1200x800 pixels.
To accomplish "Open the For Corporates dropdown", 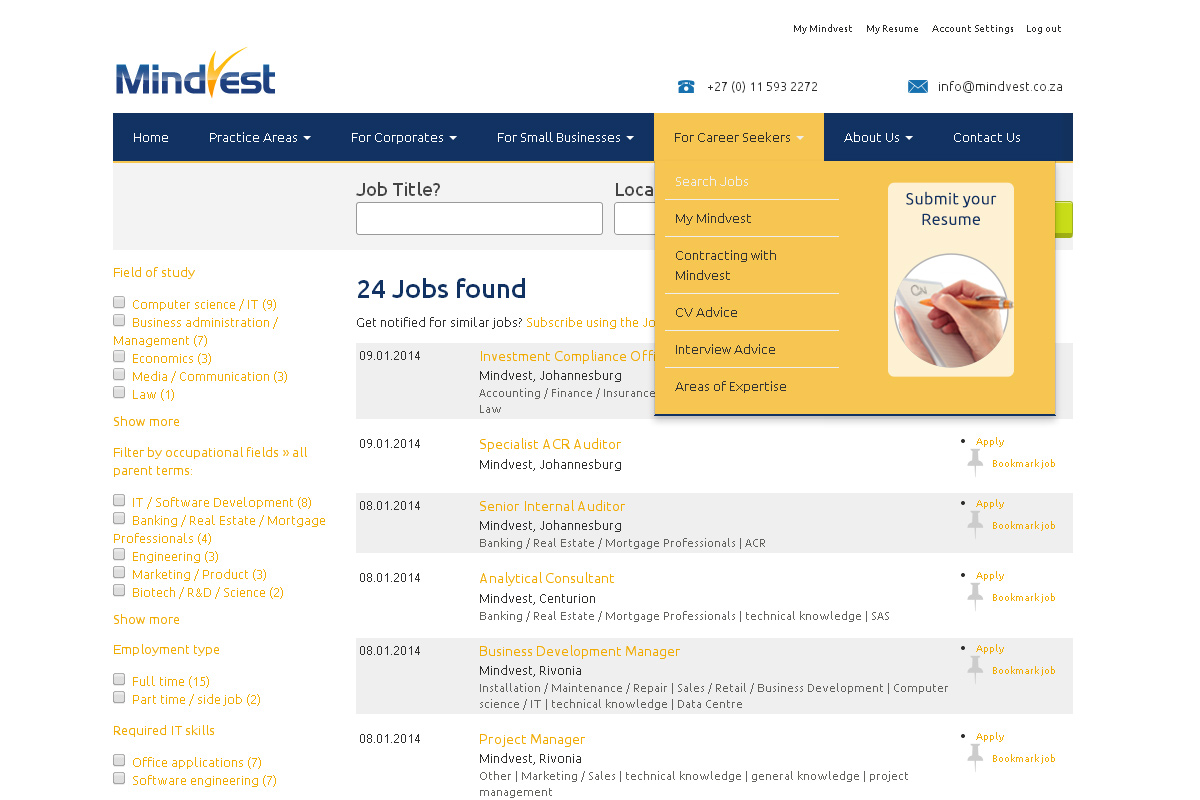I will coord(403,138).
